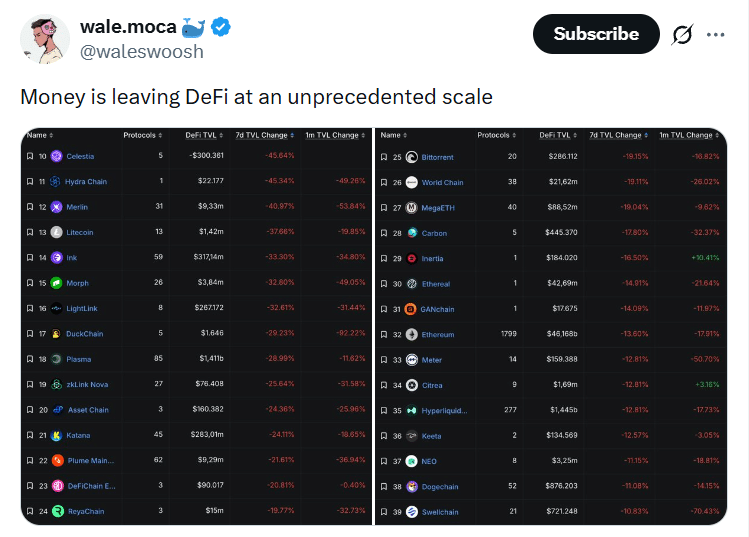
Task: Open the @waleswoosh handle link
Action: [x=141, y=51]
